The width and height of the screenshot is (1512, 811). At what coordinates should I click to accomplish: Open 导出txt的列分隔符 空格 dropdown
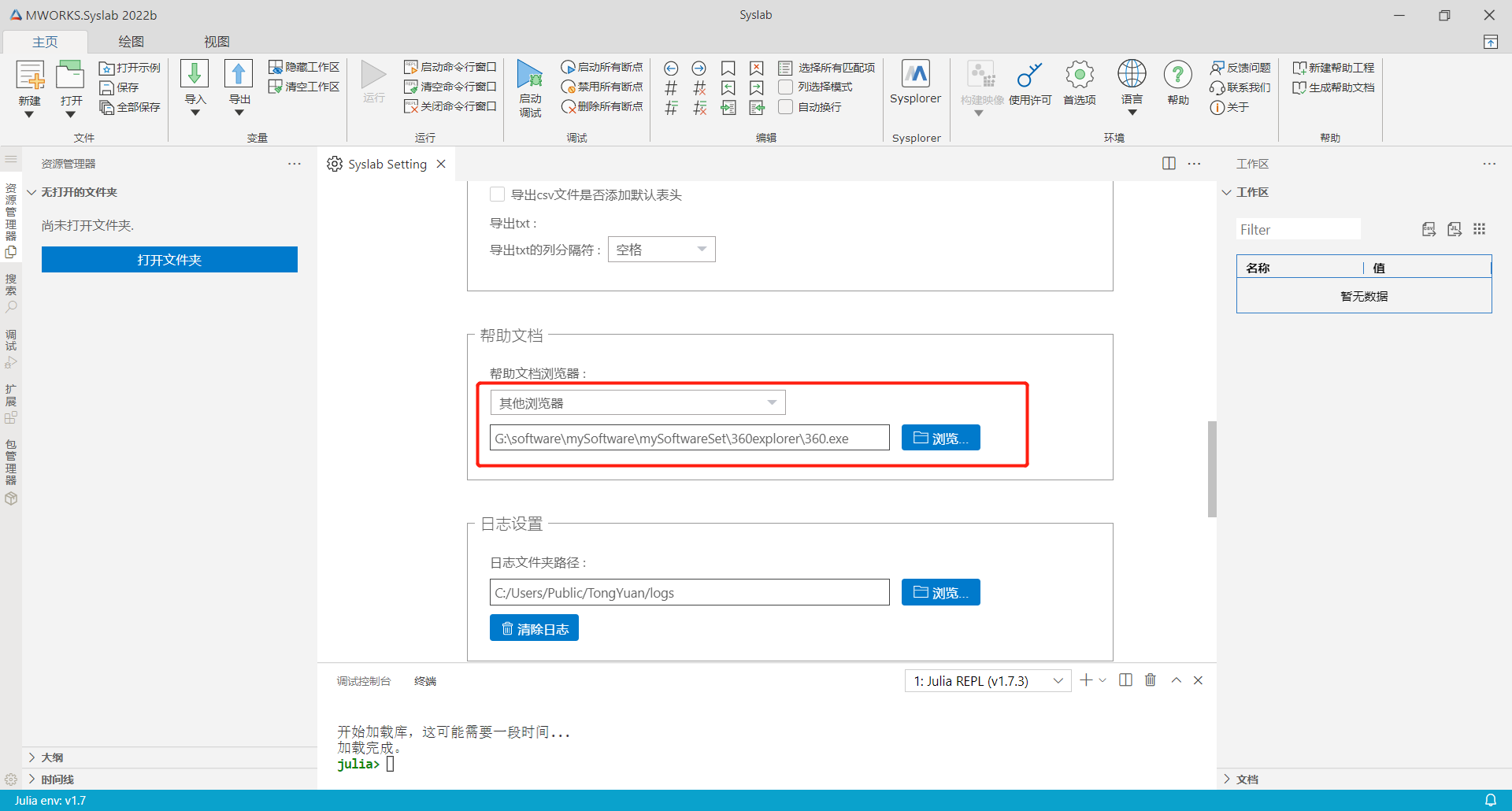(x=661, y=250)
